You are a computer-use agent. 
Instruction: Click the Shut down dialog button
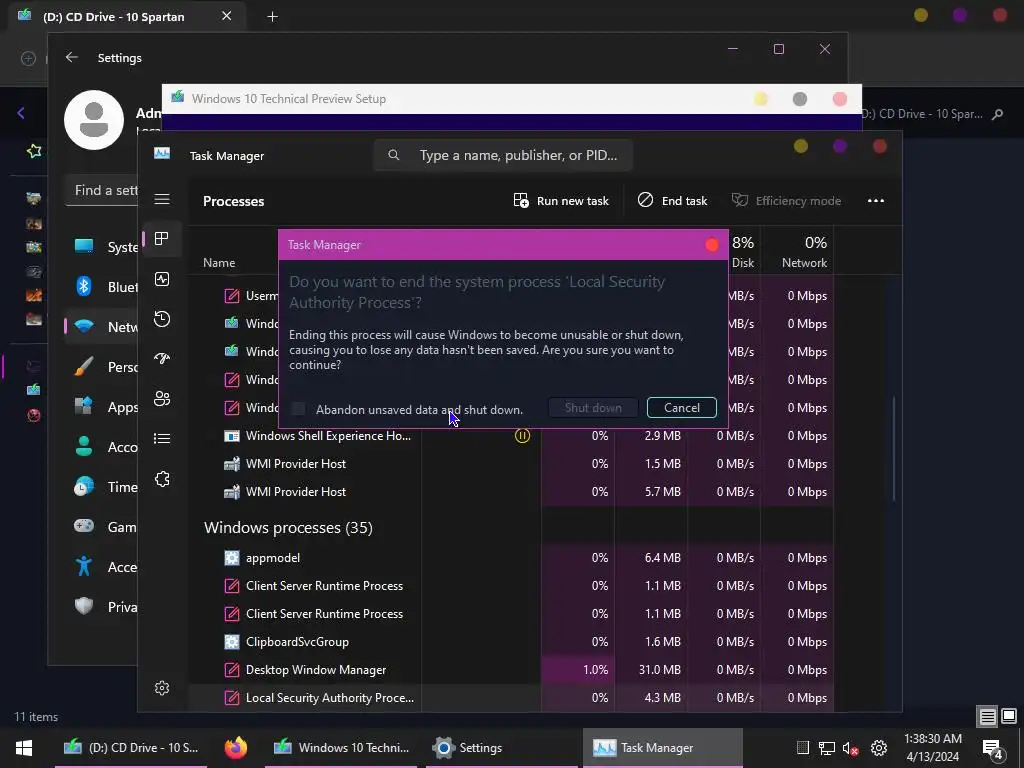pos(593,408)
